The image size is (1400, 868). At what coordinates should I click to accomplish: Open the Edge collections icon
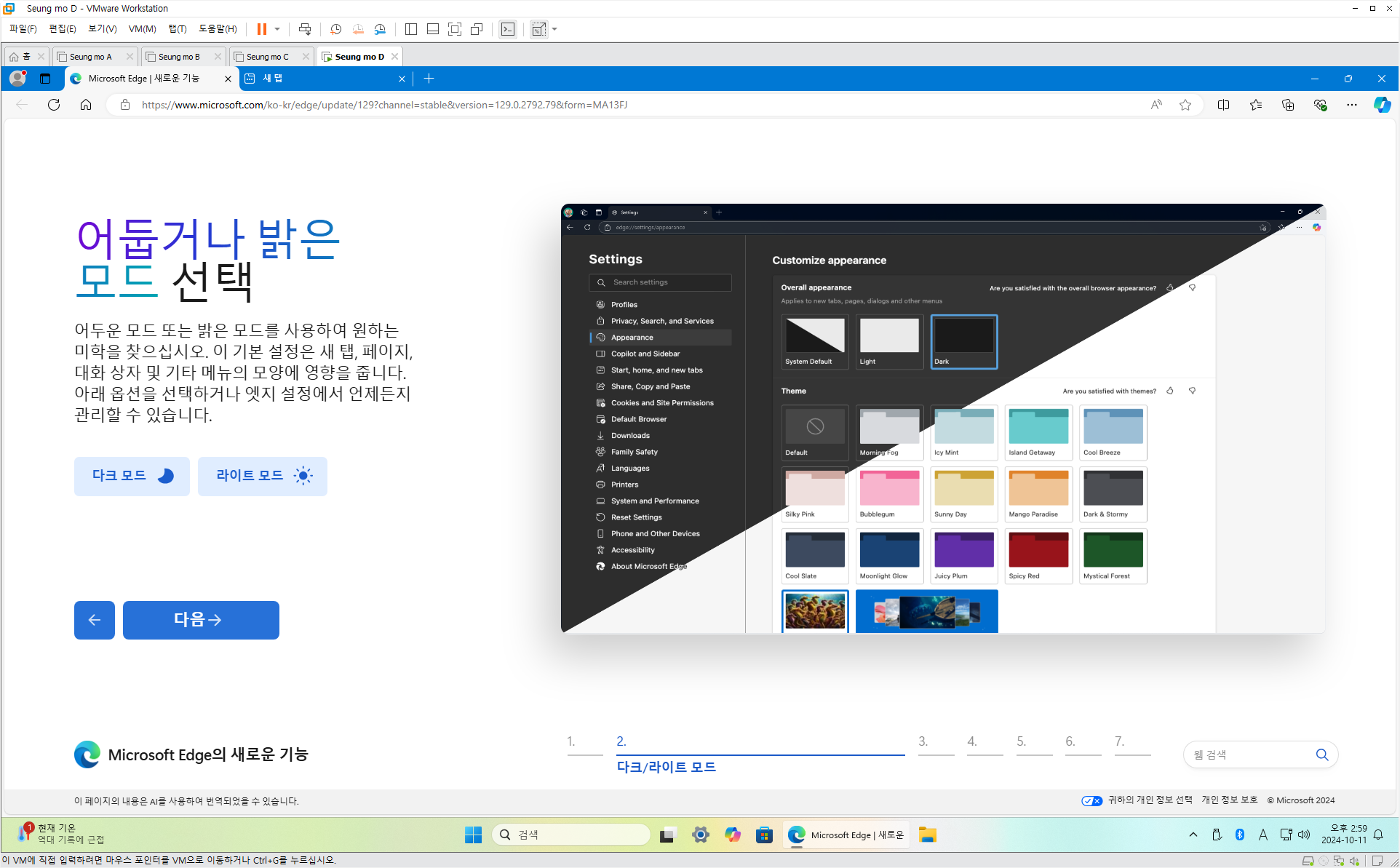pyautogui.click(x=1288, y=105)
